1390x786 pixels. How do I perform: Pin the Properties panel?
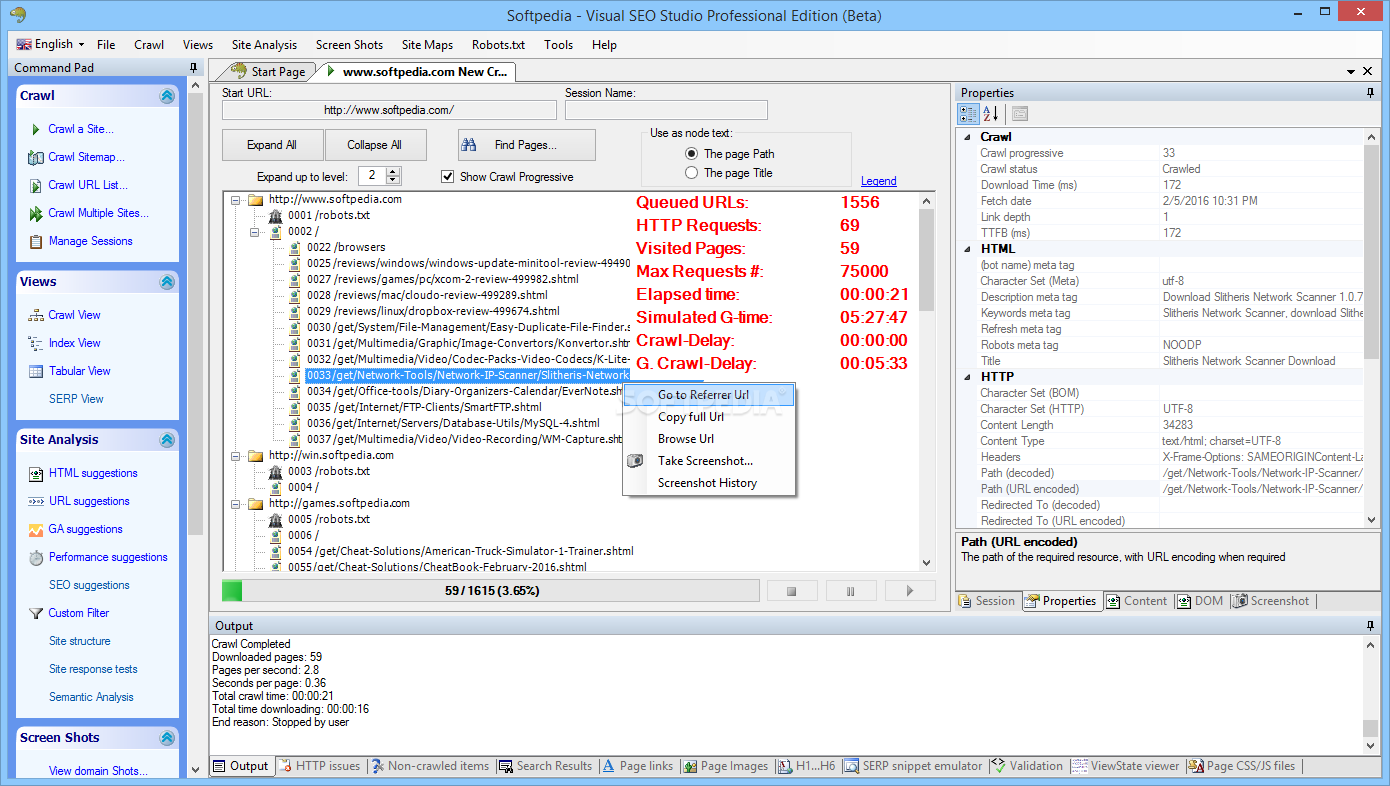click(1371, 93)
